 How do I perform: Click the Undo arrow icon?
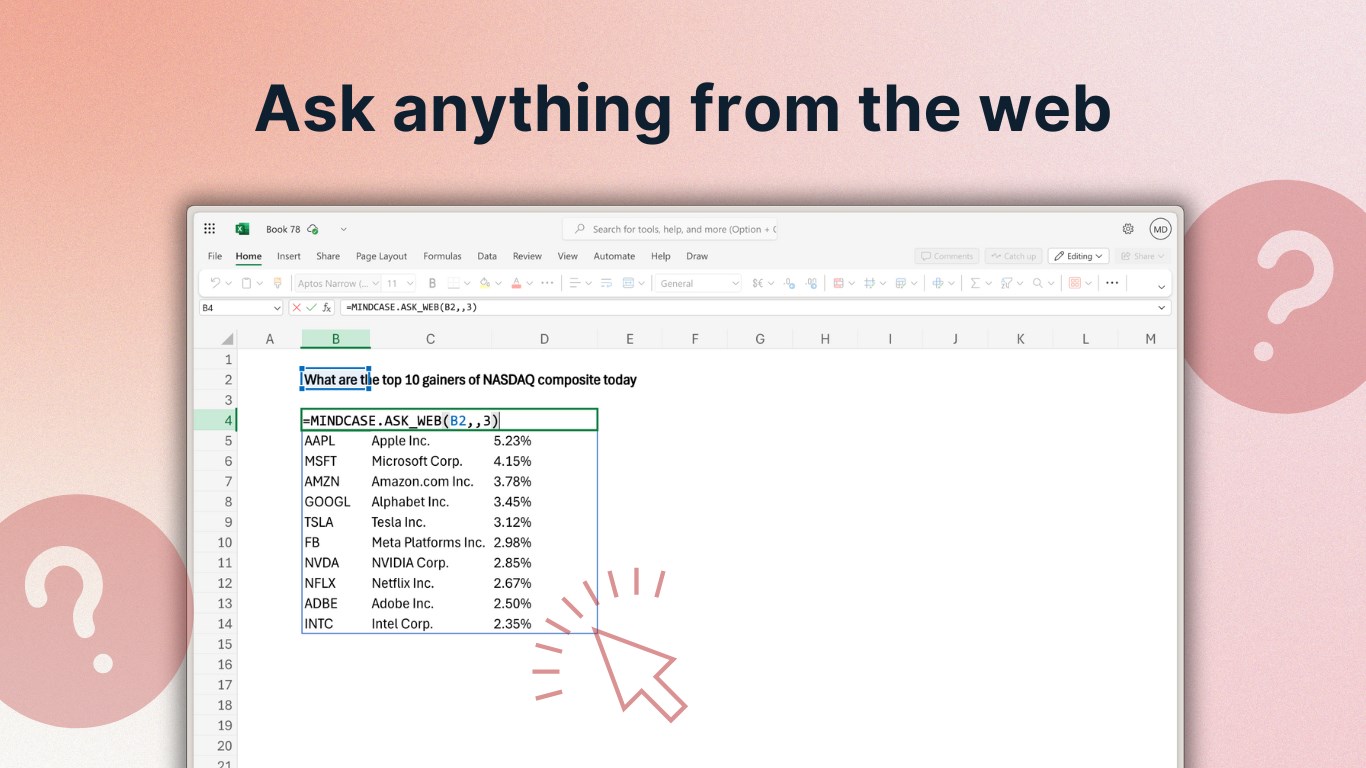[x=215, y=283]
